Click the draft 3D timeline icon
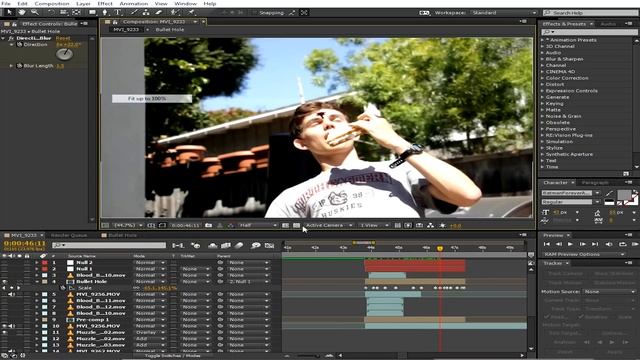Viewport: 640px width, 360px height. [196, 245]
